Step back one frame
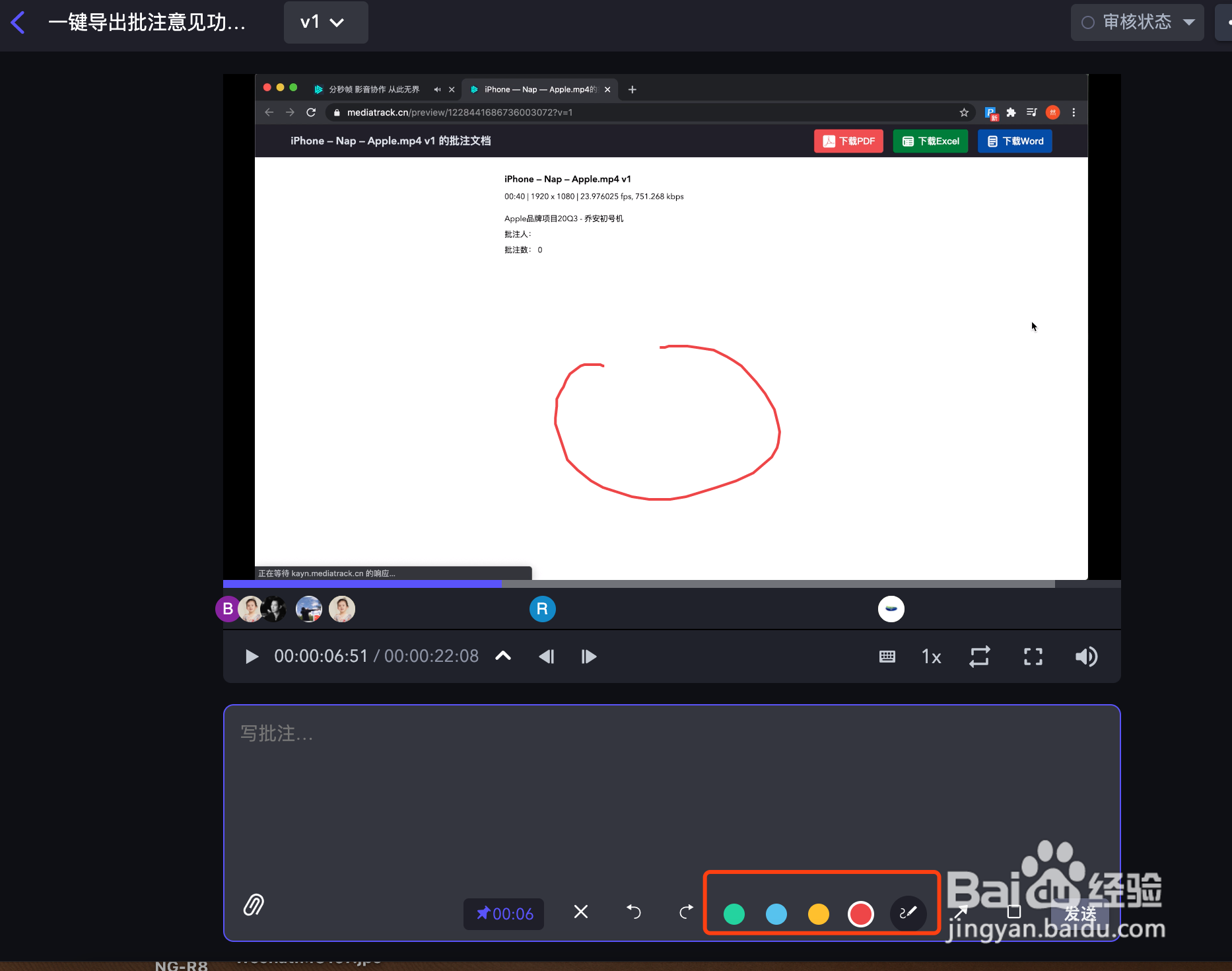Screen dimensions: 1232x971 [547, 657]
